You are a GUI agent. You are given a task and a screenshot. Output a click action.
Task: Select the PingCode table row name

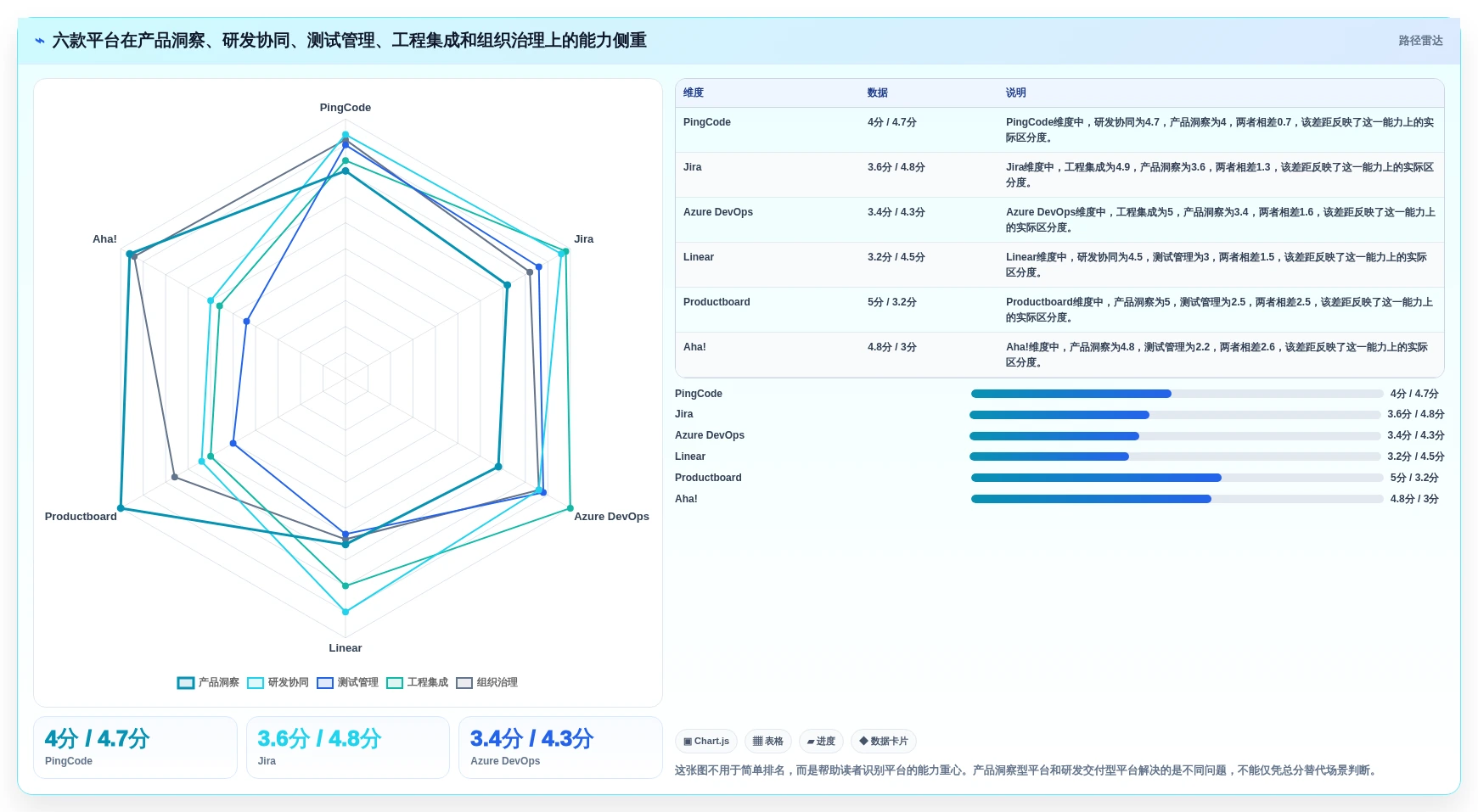click(x=707, y=122)
